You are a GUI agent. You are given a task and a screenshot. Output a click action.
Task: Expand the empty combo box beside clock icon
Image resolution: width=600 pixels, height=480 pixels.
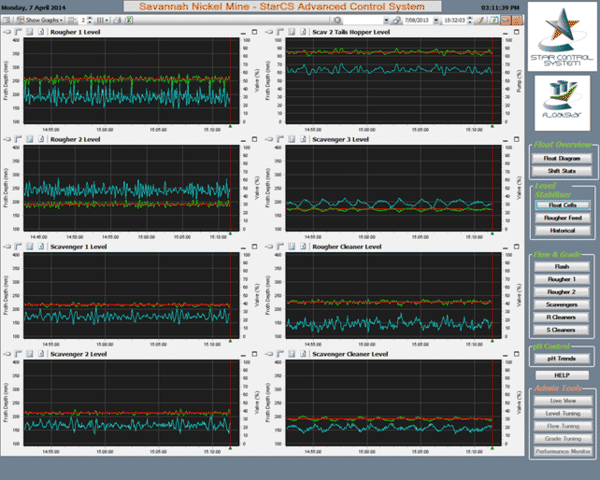[386, 20]
